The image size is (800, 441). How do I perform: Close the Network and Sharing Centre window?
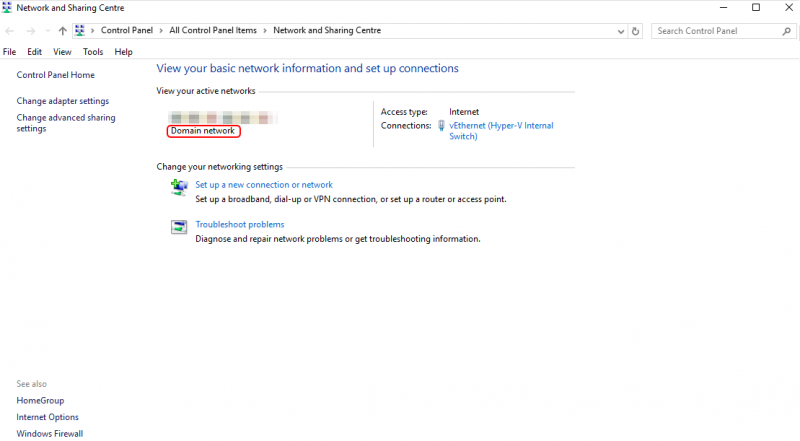click(788, 8)
